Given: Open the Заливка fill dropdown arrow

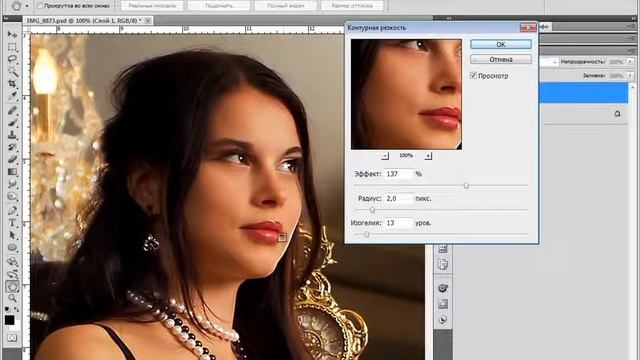Looking at the screenshot, I should coord(630,76).
